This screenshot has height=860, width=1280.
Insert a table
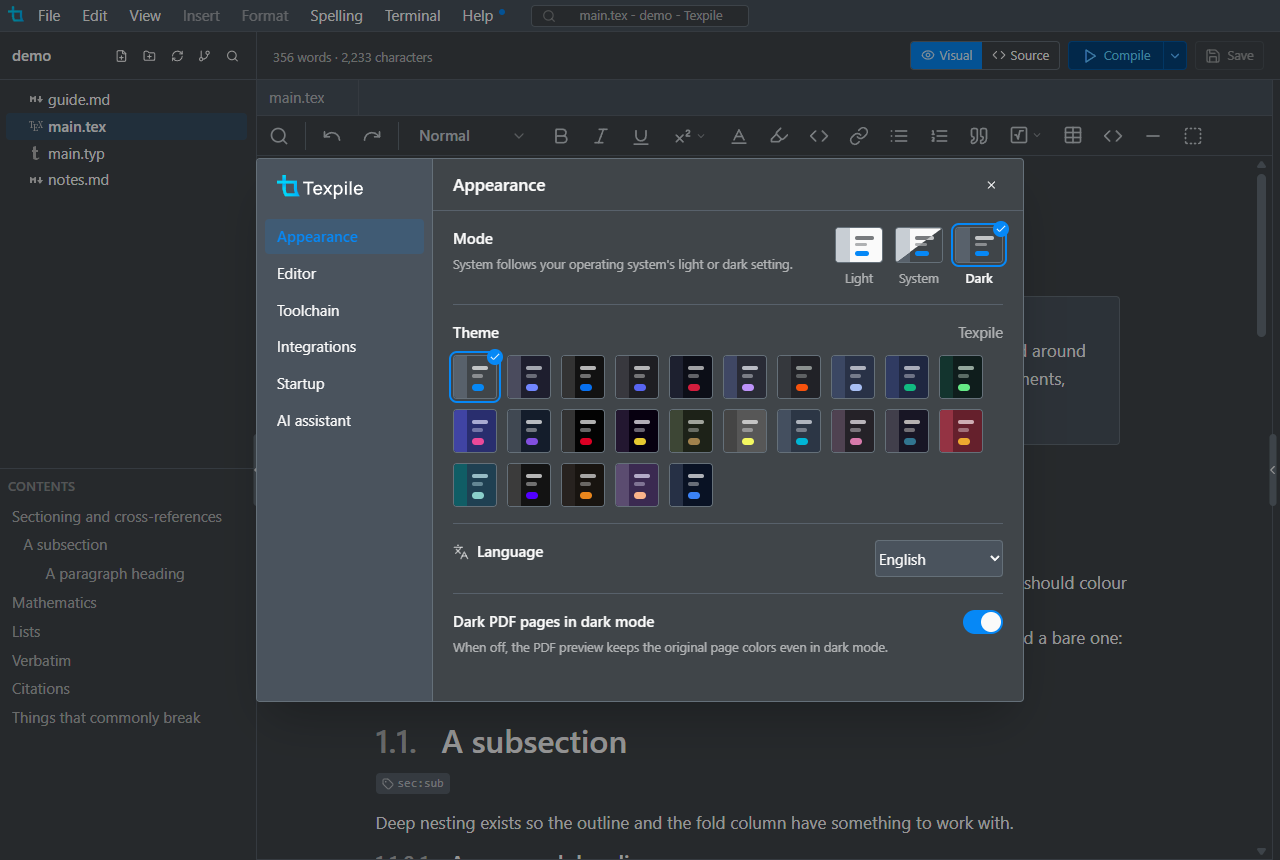point(1073,136)
